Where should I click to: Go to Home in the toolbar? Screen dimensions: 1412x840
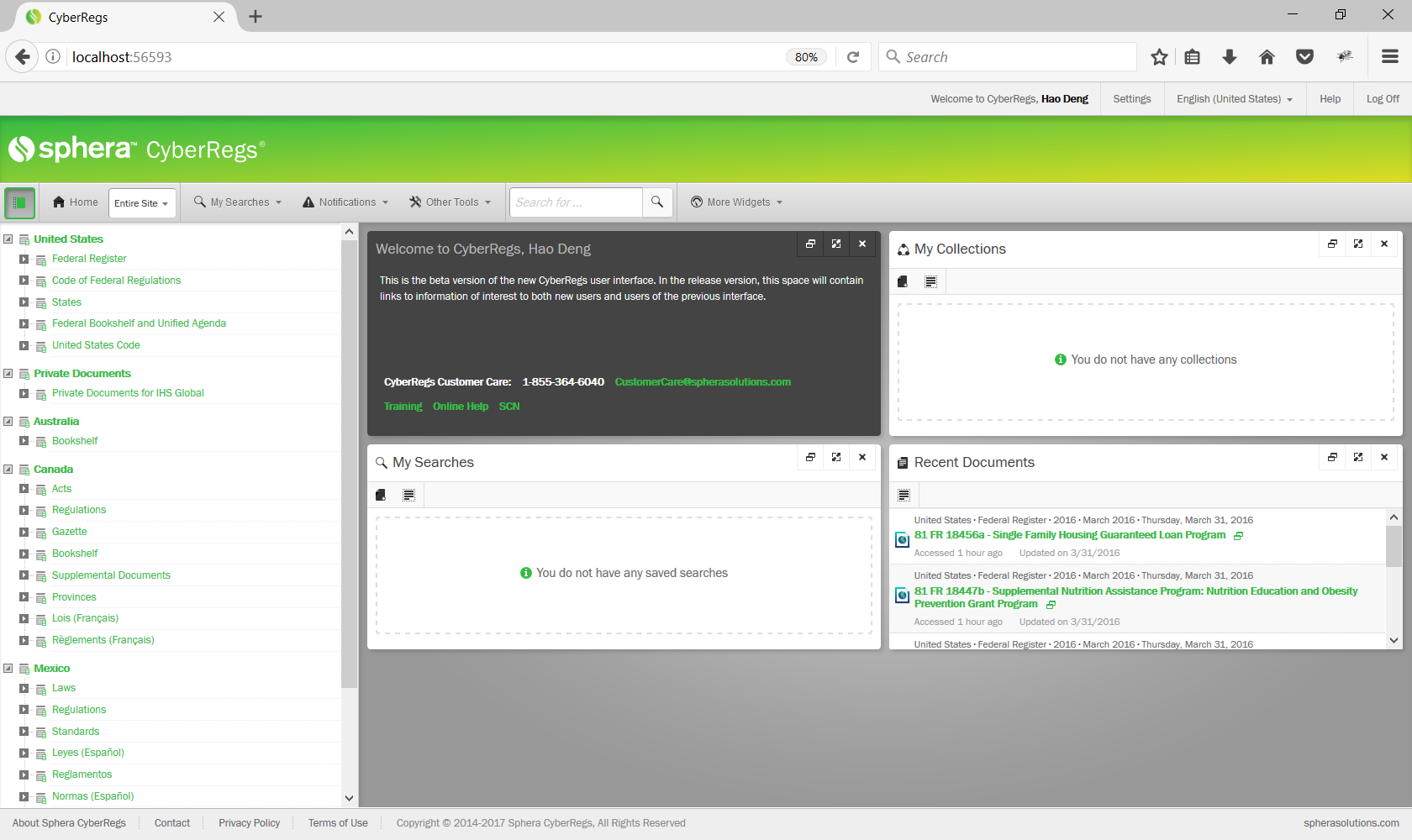pyautogui.click(x=75, y=202)
